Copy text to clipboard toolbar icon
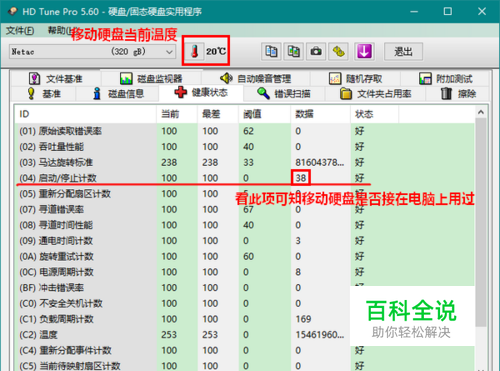Image resolution: width=500 pixels, height=371 pixels. click(271, 52)
